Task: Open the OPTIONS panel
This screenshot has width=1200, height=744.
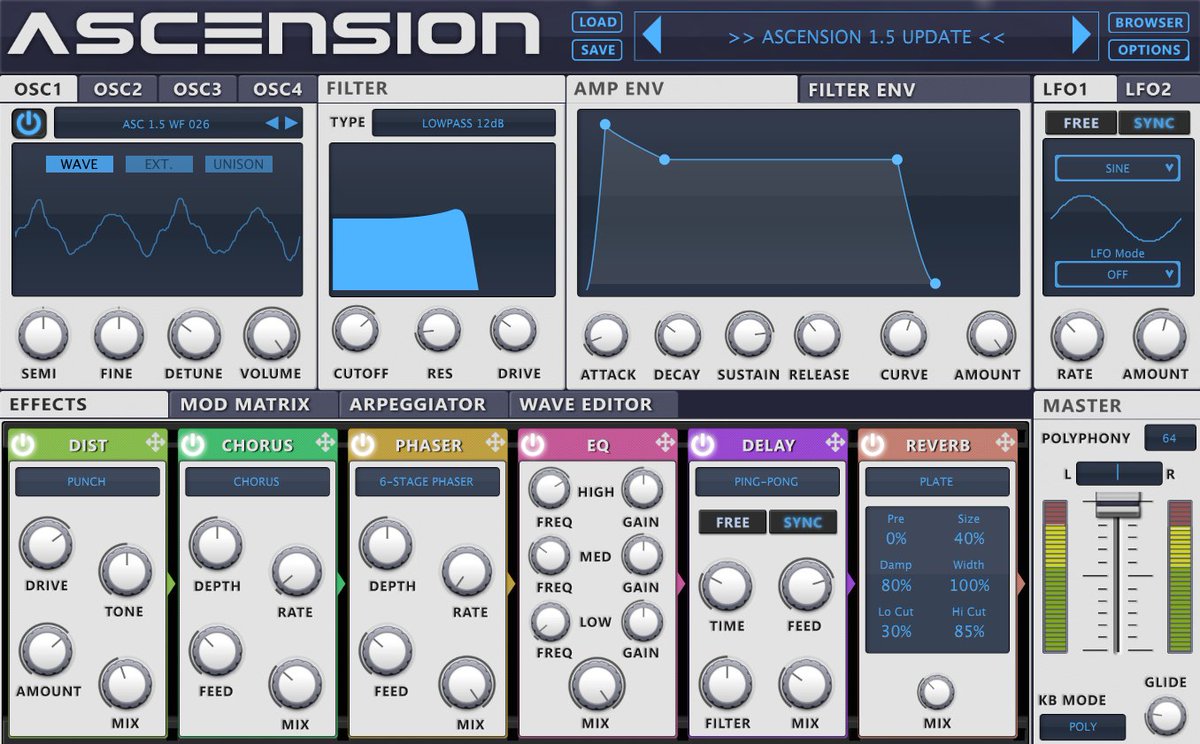Action: (1148, 49)
